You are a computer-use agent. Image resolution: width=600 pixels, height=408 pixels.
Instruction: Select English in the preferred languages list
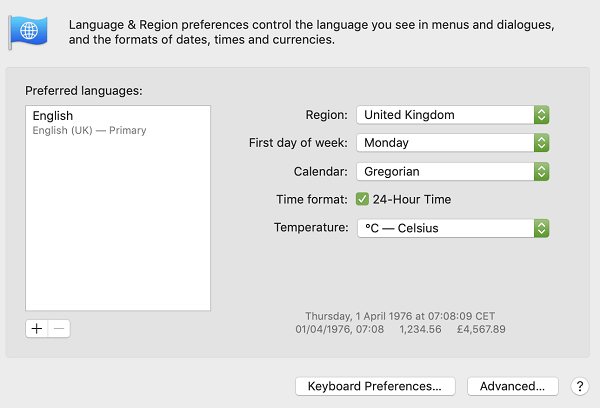[x=53, y=116]
